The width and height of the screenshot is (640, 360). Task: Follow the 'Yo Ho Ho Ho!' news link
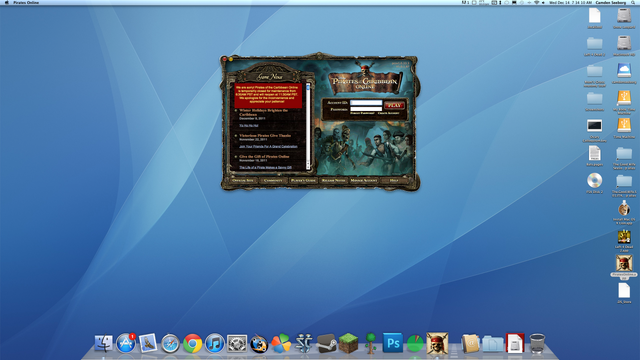tap(249, 125)
